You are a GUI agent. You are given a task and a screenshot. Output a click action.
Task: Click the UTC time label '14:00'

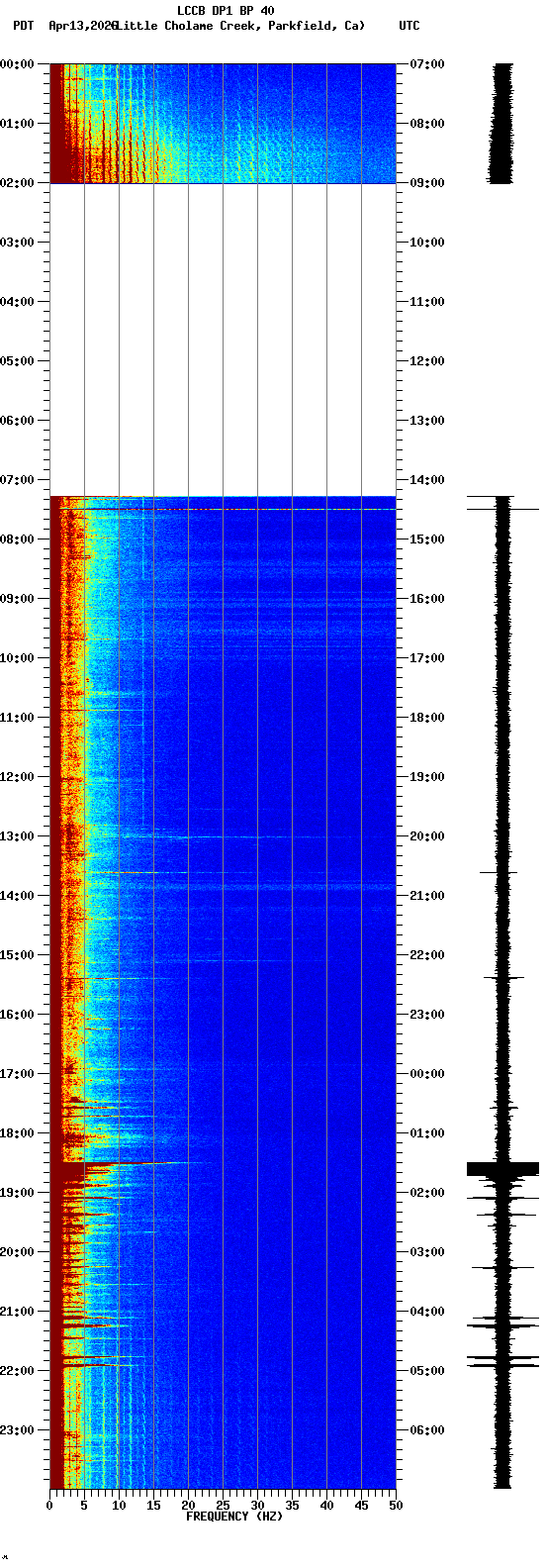point(427,480)
